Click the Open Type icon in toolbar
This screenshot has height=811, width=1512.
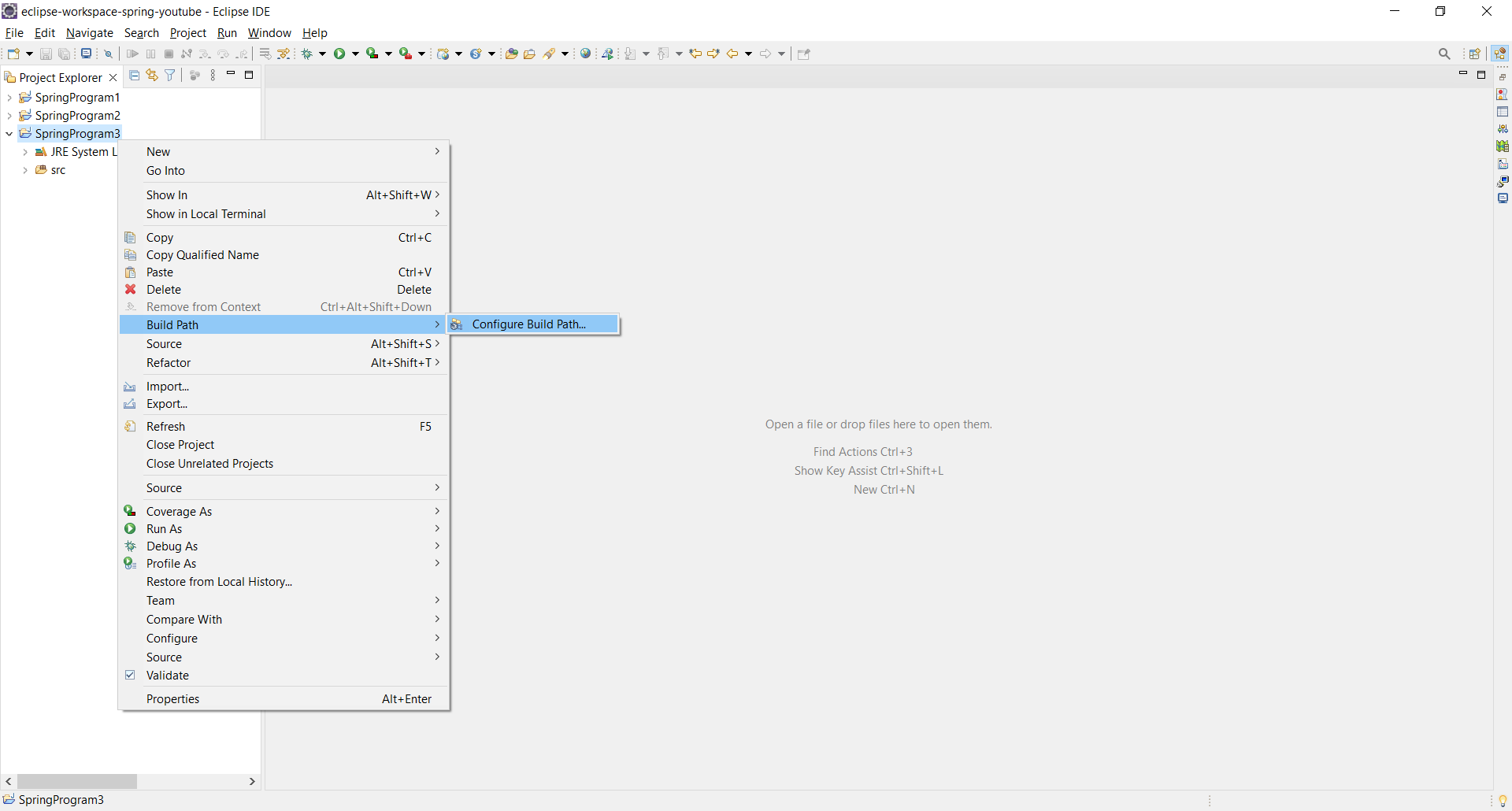point(511,54)
